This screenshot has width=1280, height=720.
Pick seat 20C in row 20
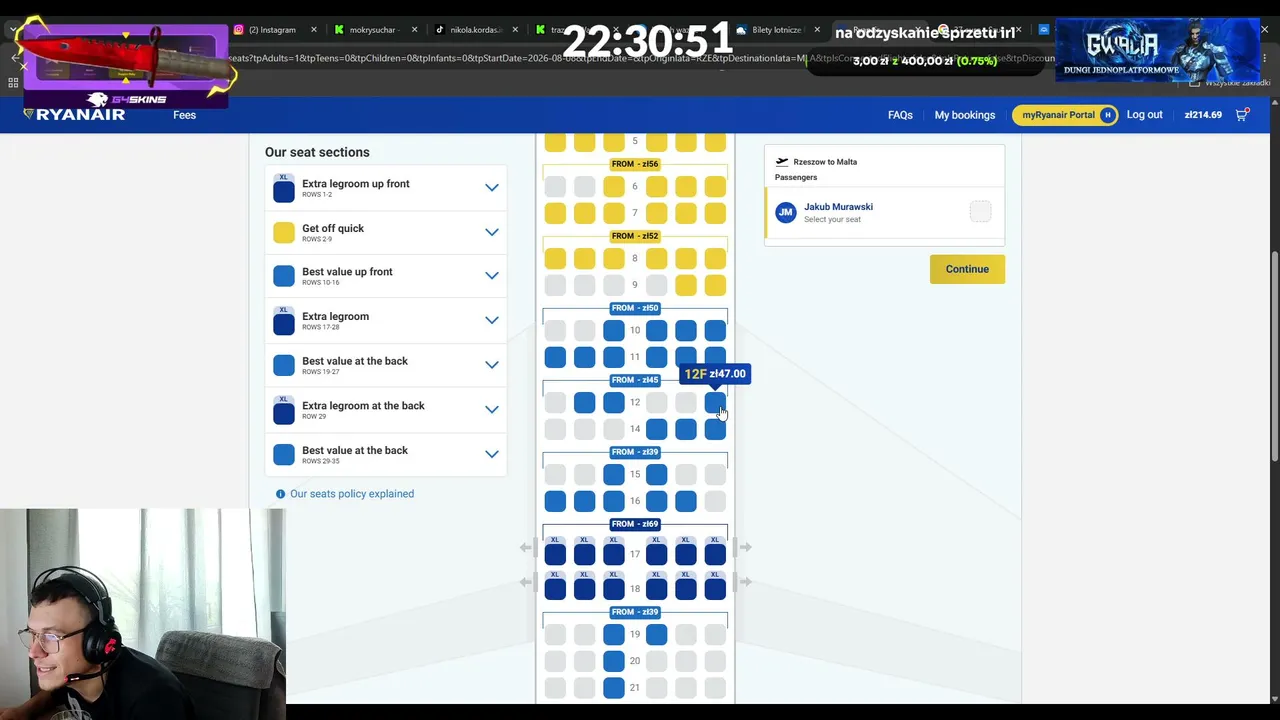pyautogui.click(x=613, y=661)
